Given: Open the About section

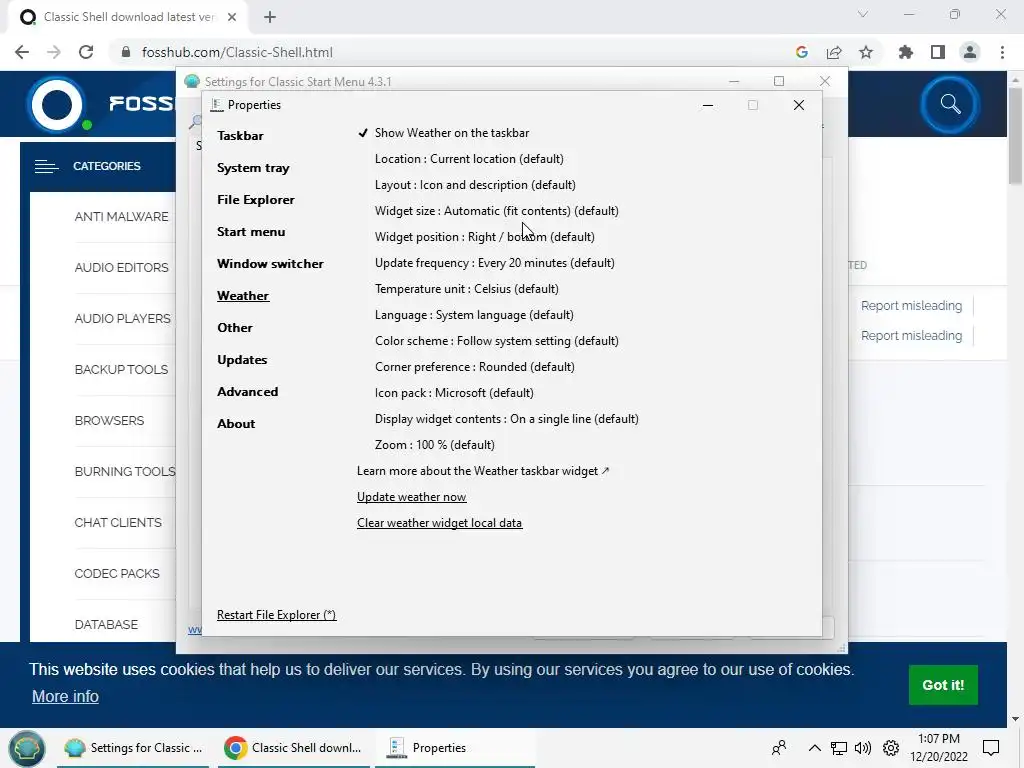Looking at the screenshot, I should click(236, 424).
